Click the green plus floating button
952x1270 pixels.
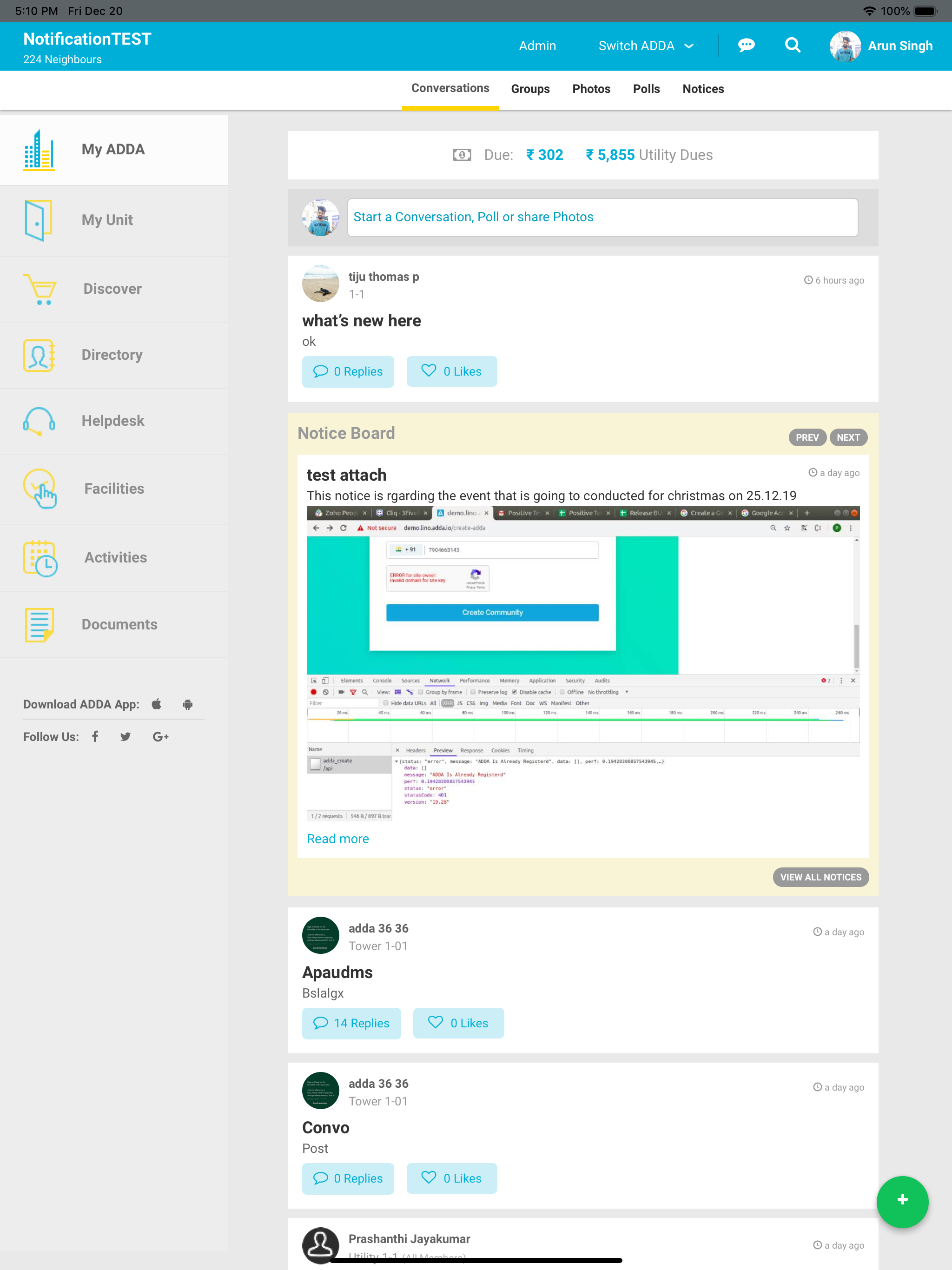[x=902, y=1202]
